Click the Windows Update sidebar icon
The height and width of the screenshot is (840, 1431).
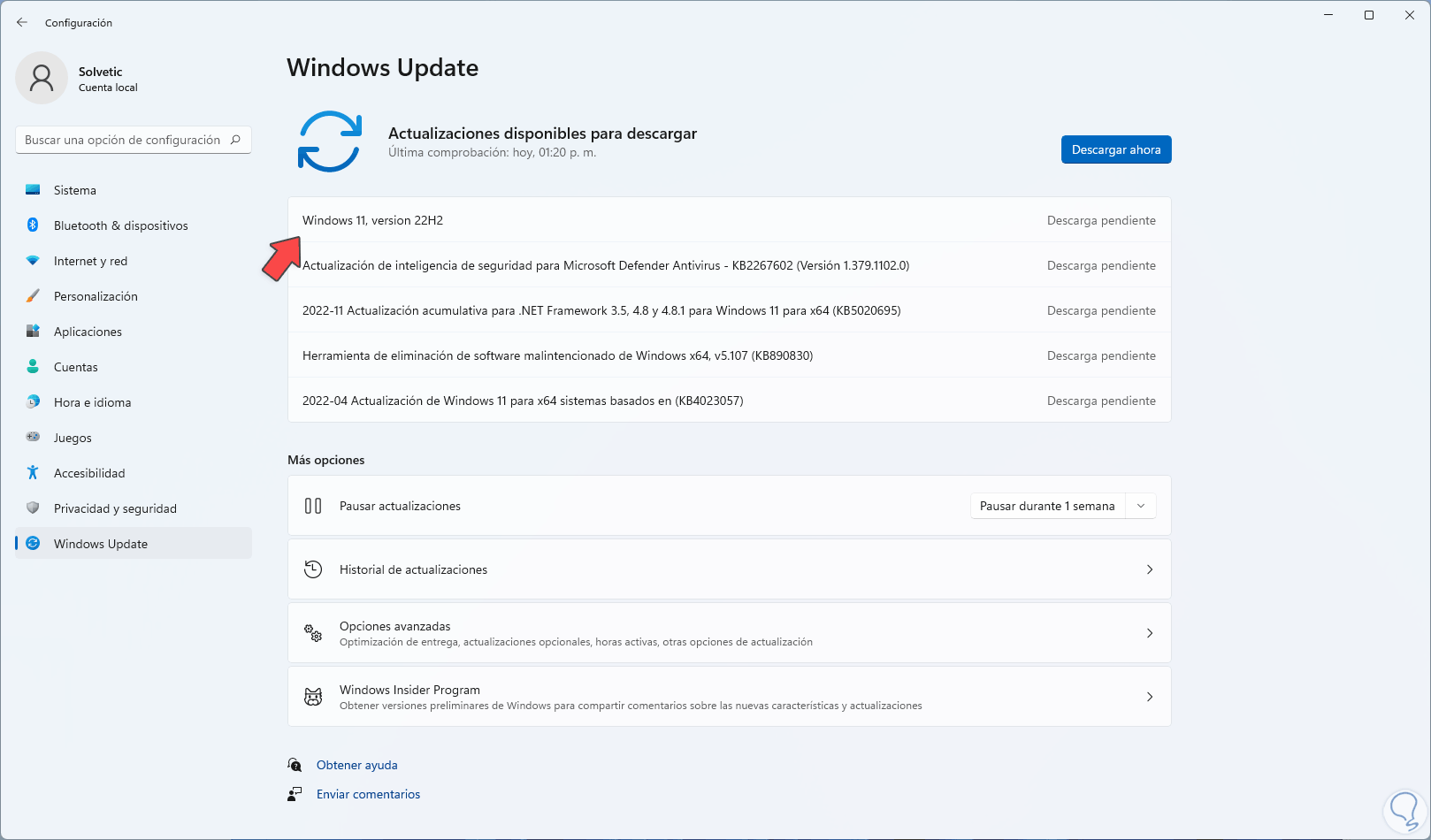(33, 544)
